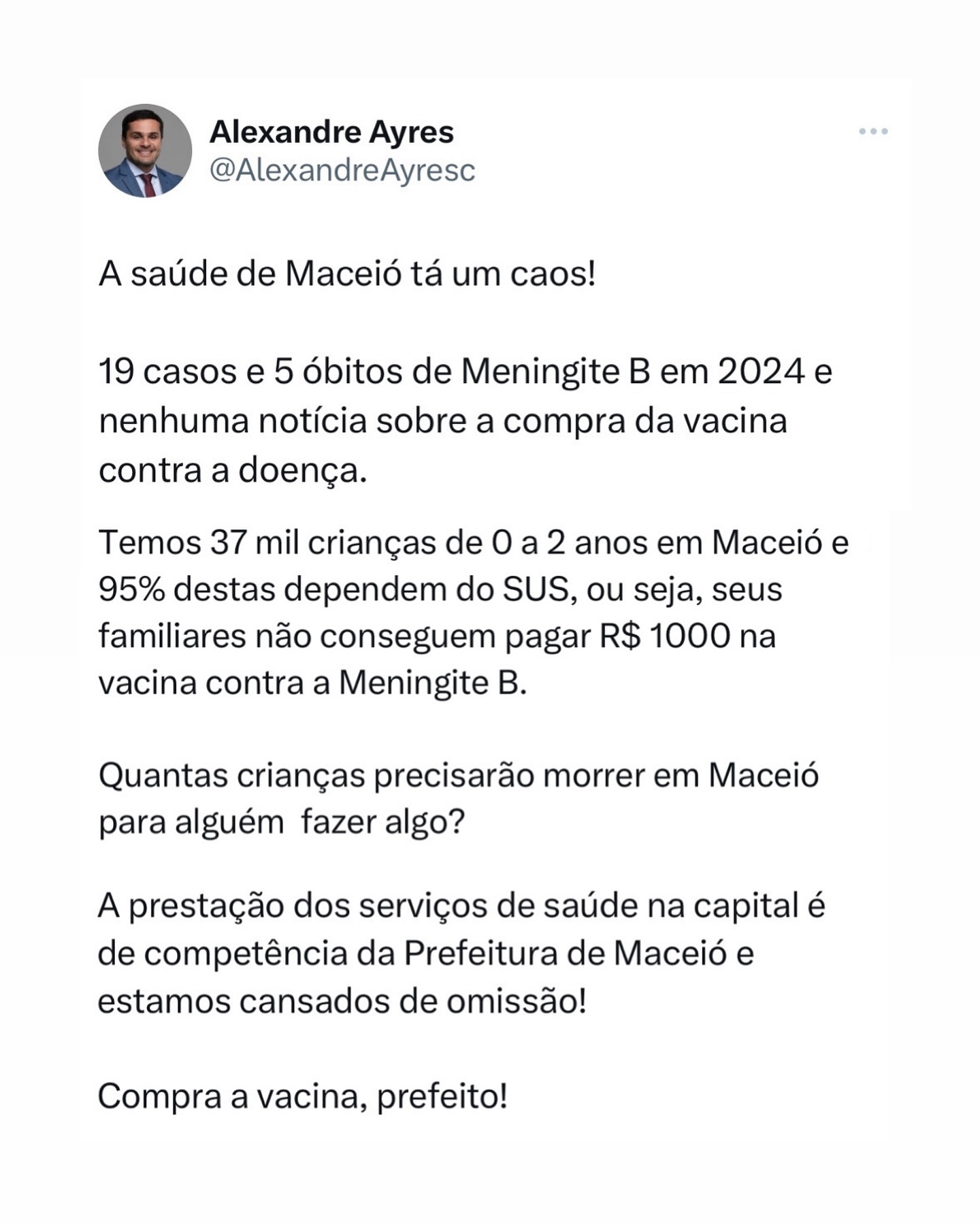
Task: Click the line "vacina contra a Meningite B."
Action: pos(313,683)
